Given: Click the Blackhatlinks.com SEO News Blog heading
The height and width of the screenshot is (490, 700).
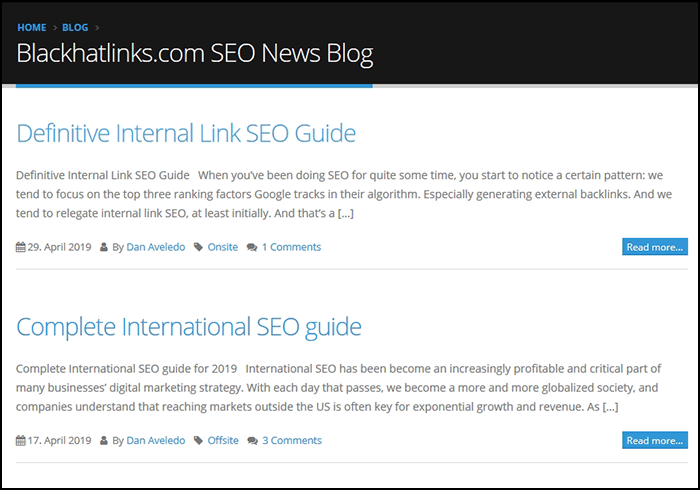Looking at the screenshot, I should tap(195, 54).
